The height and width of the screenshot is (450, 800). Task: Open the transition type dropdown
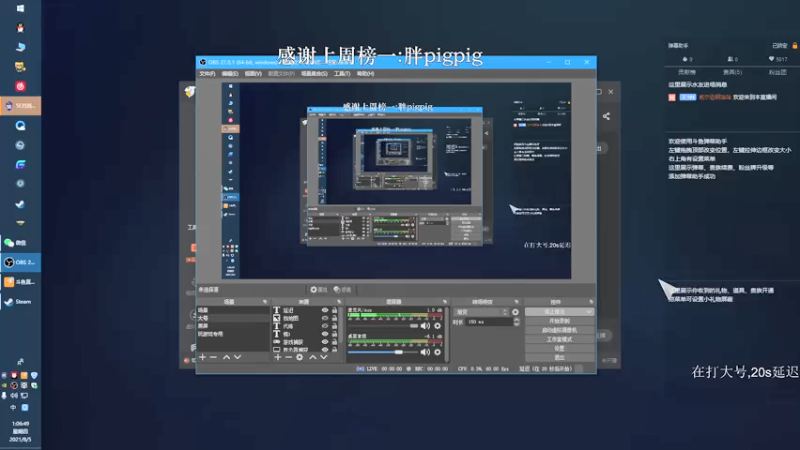[x=481, y=312]
